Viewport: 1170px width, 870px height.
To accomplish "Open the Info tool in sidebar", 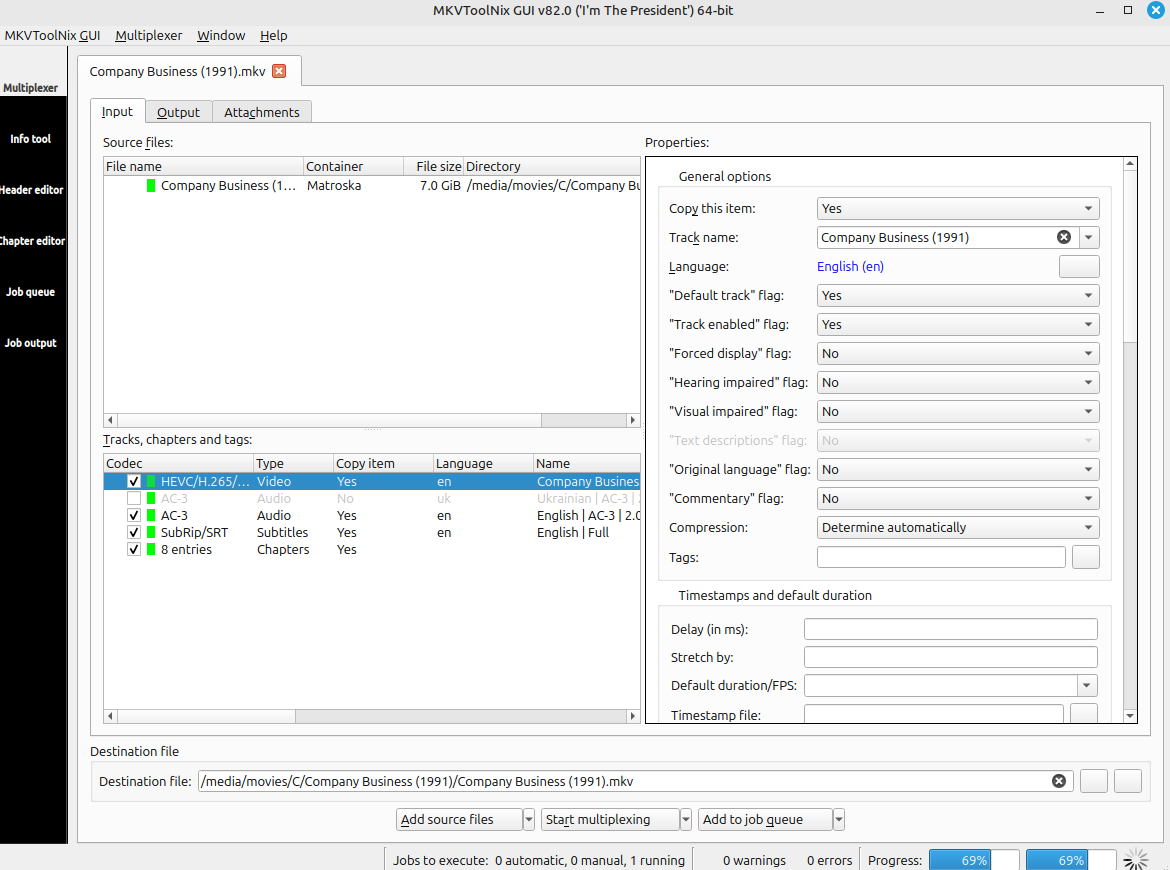I will (x=31, y=139).
